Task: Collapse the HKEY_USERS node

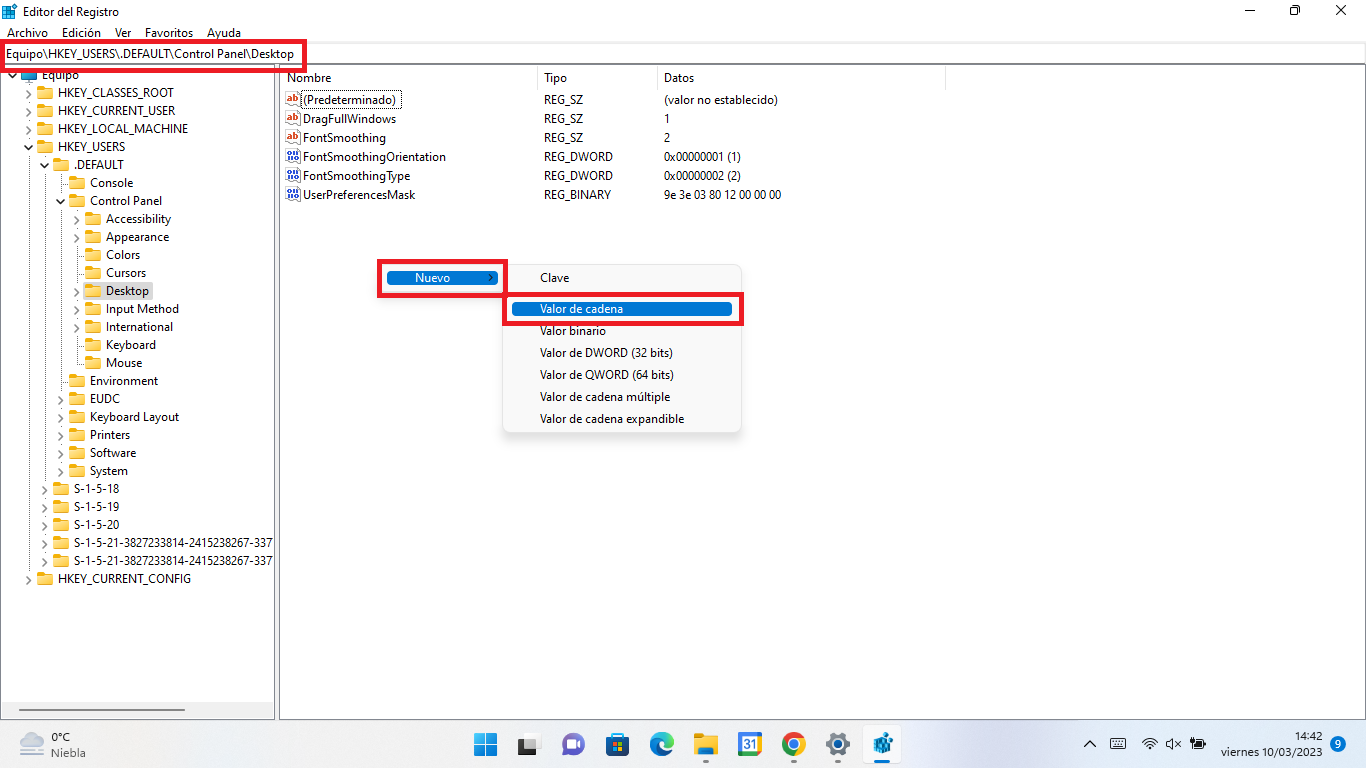Action: (28, 147)
